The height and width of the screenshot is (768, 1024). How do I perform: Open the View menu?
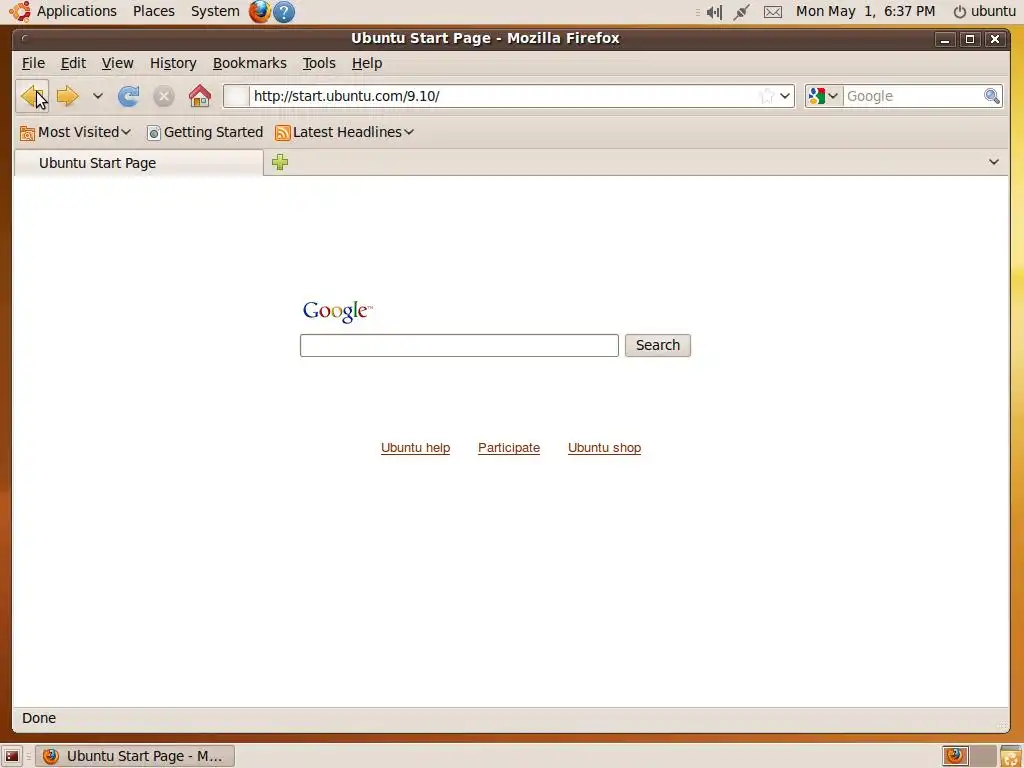118,63
